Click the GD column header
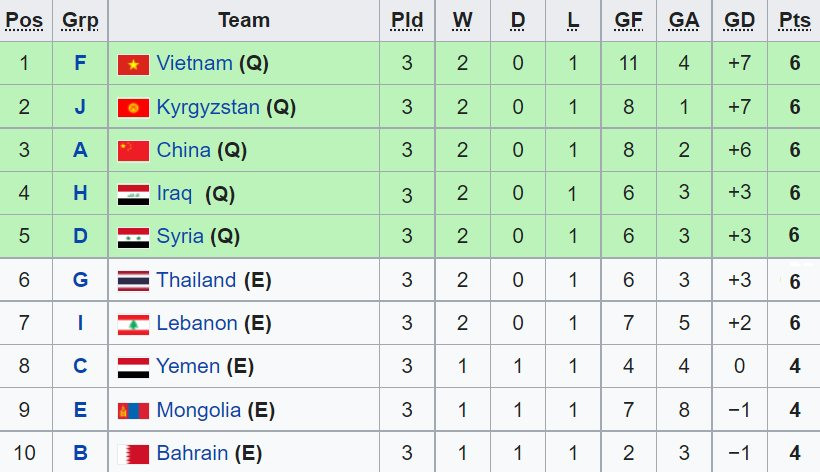 tap(739, 20)
